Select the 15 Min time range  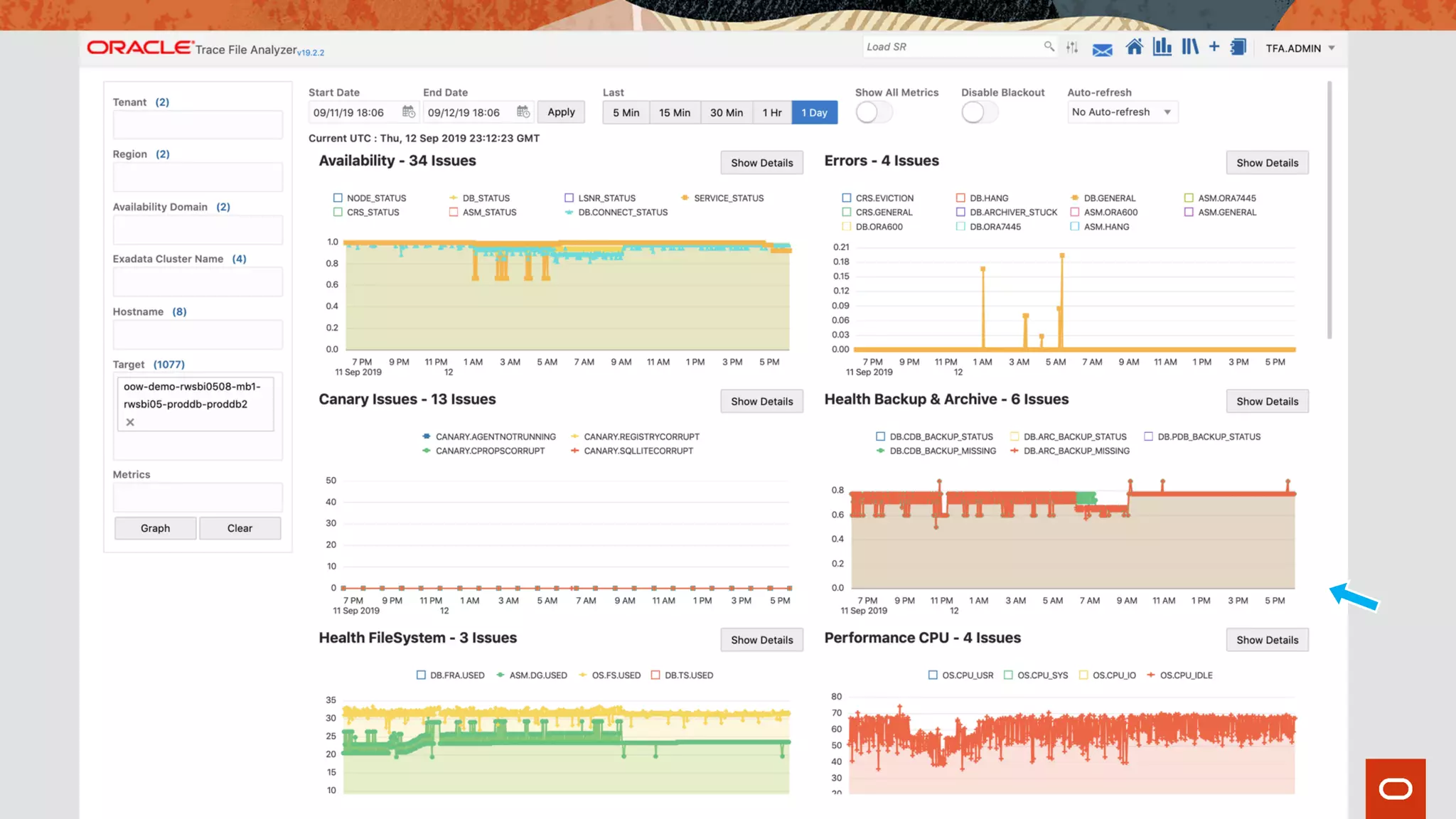674,112
